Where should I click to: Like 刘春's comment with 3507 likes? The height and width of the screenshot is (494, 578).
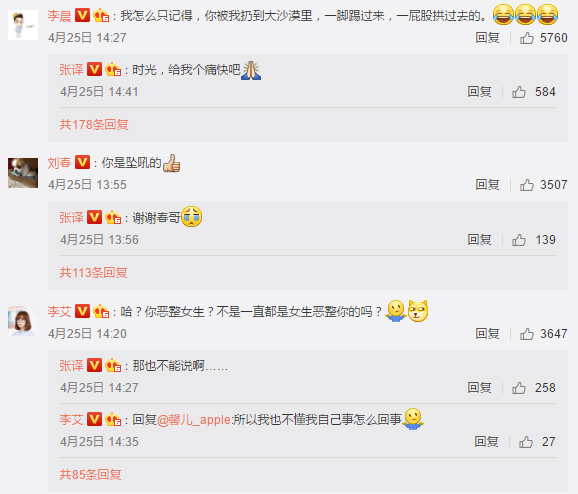pos(527,185)
